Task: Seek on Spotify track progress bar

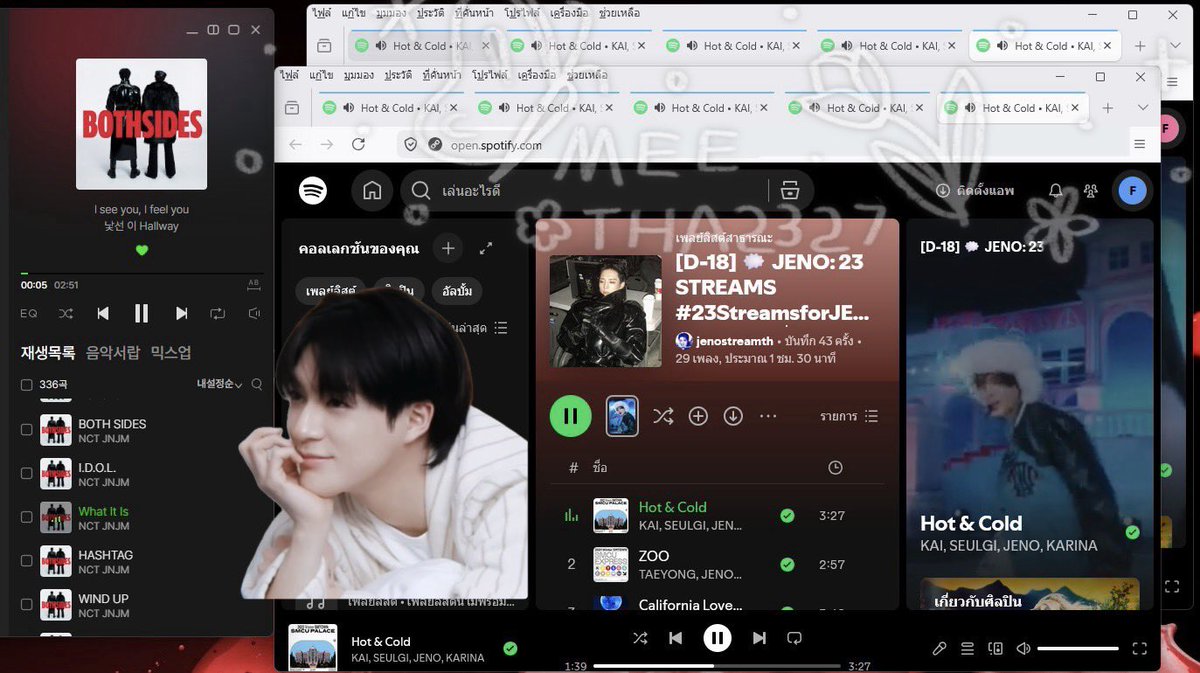Action: click(x=717, y=665)
